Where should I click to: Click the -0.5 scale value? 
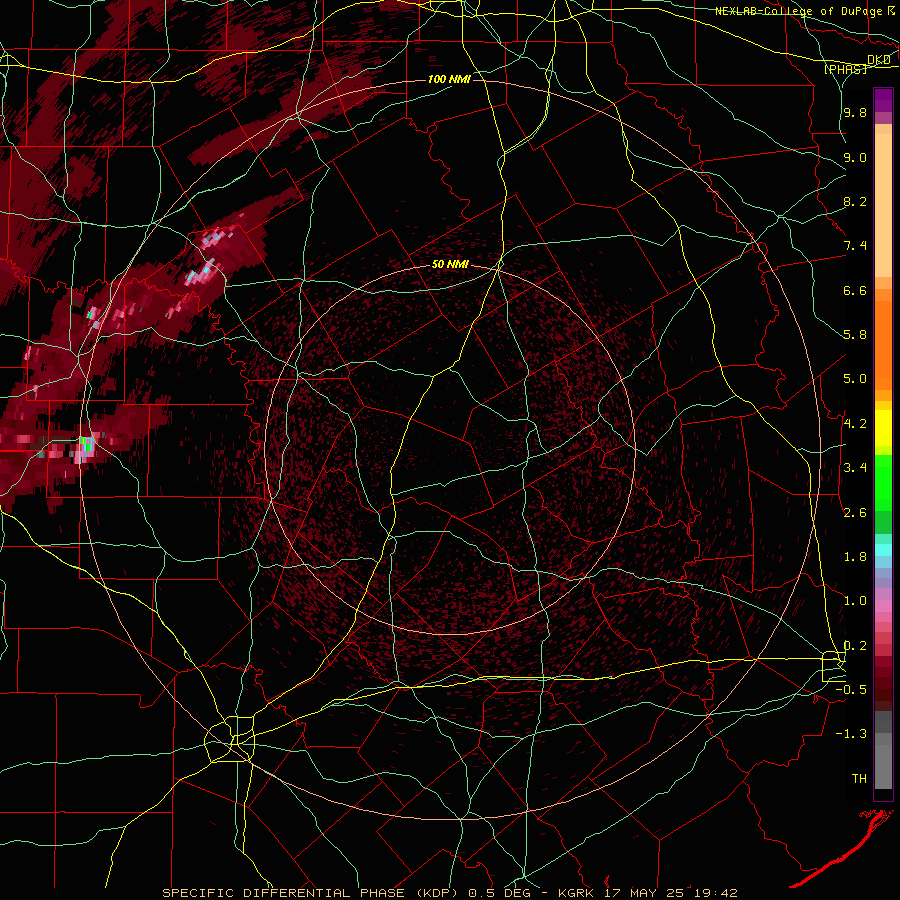coord(851,690)
